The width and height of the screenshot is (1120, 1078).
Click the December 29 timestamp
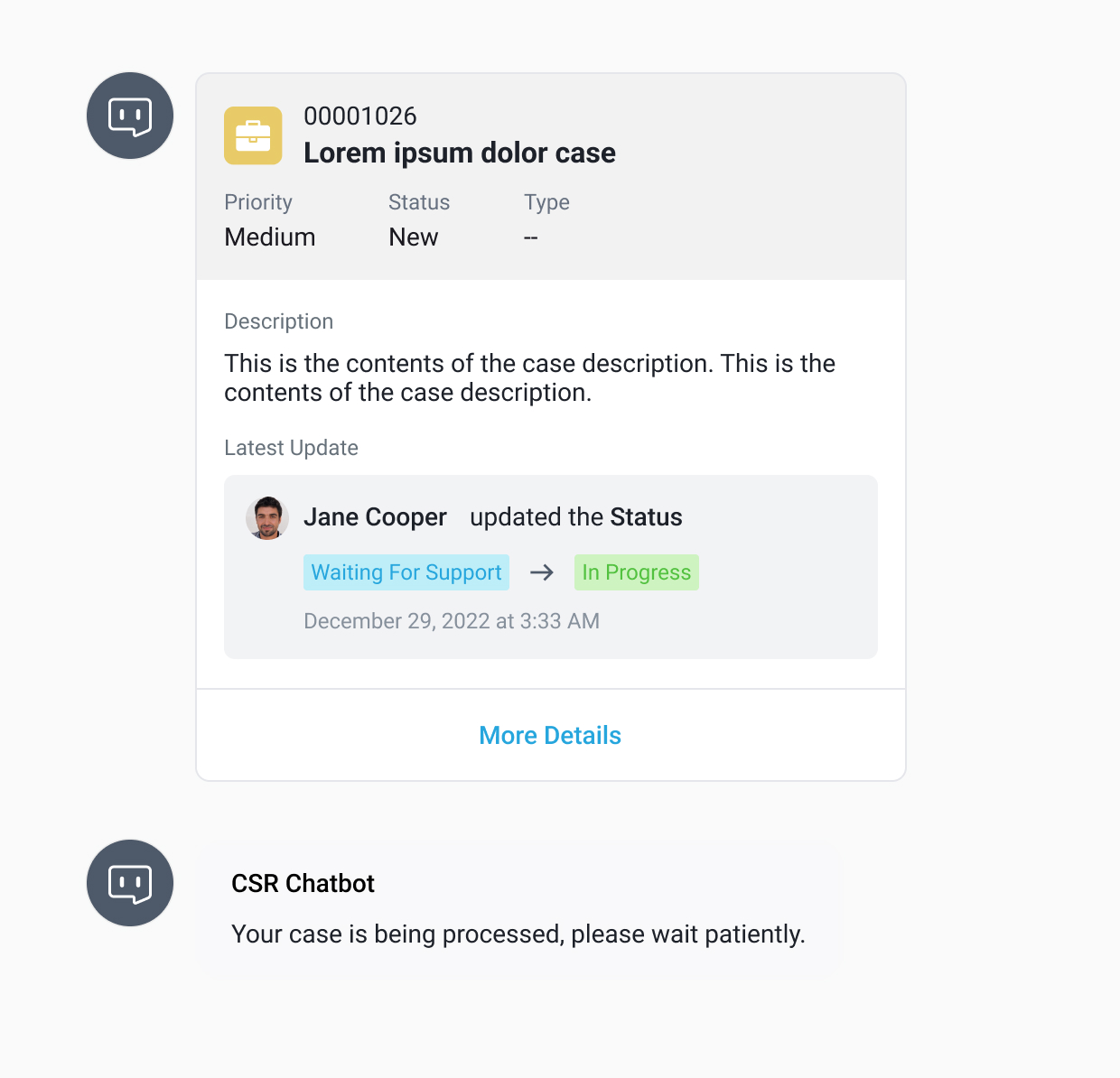pyautogui.click(x=452, y=621)
